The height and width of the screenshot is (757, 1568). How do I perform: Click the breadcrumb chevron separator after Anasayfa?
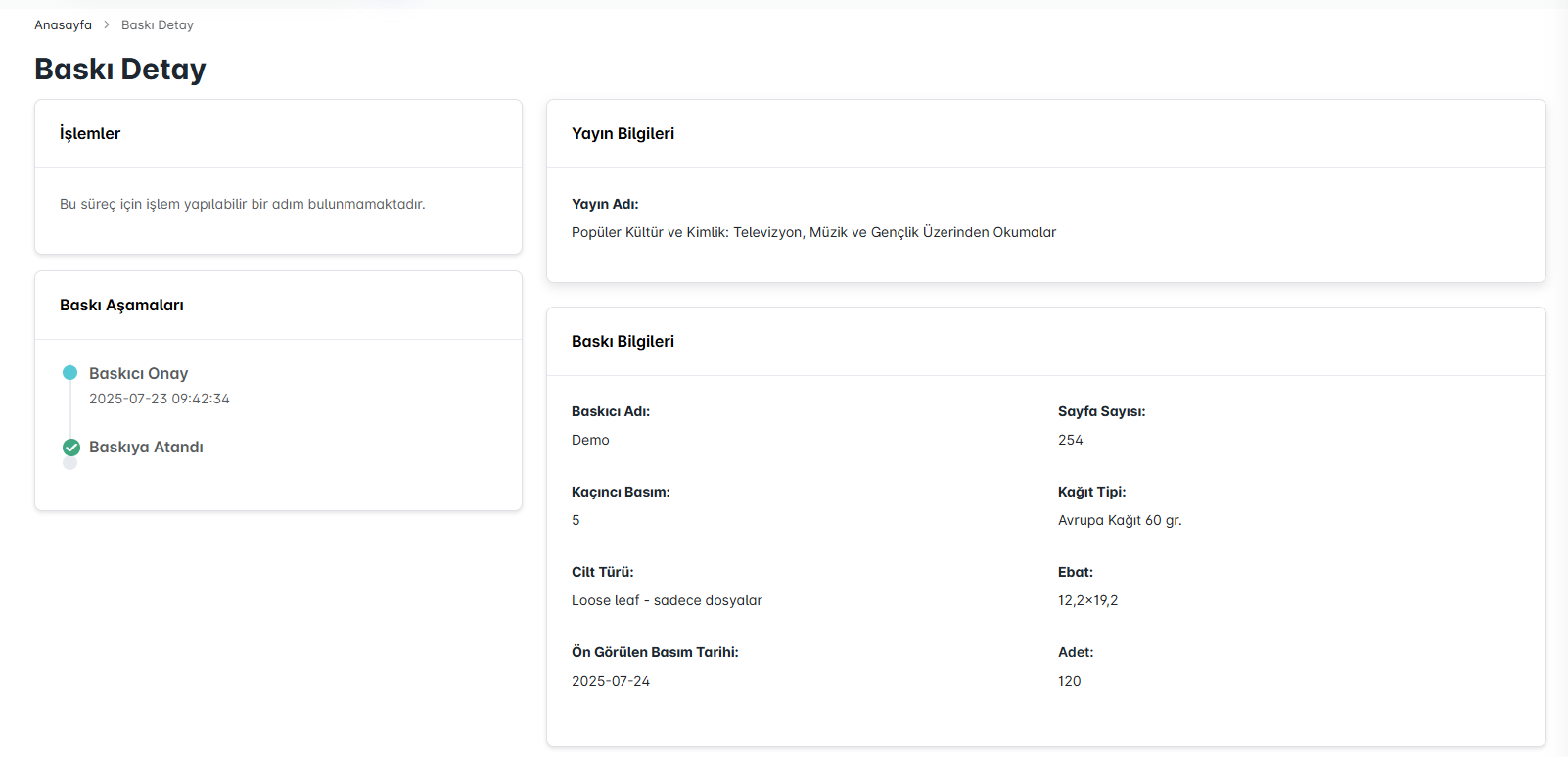tap(107, 25)
